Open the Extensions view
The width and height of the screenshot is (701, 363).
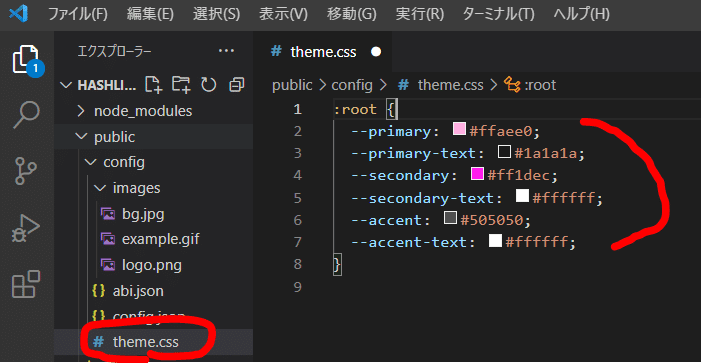[26, 284]
